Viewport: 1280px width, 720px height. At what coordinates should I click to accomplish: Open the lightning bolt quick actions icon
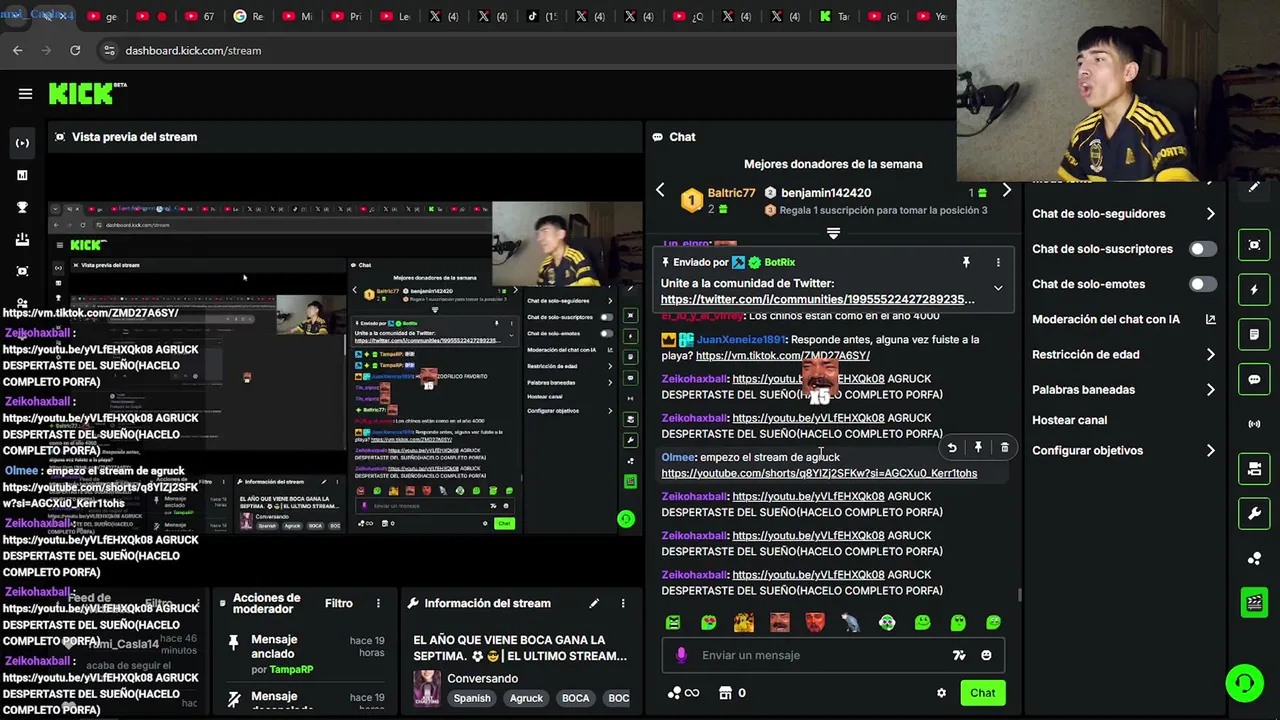[1254, 290]
